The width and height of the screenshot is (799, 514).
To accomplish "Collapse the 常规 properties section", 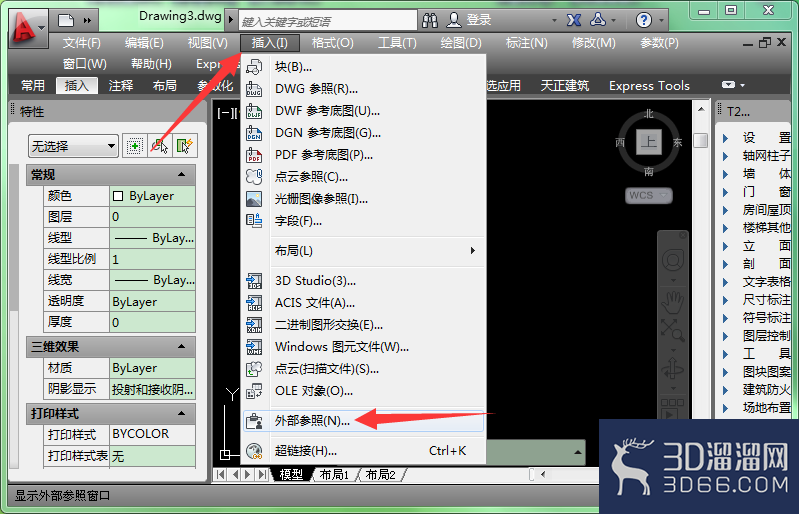I will click(181, 175).
